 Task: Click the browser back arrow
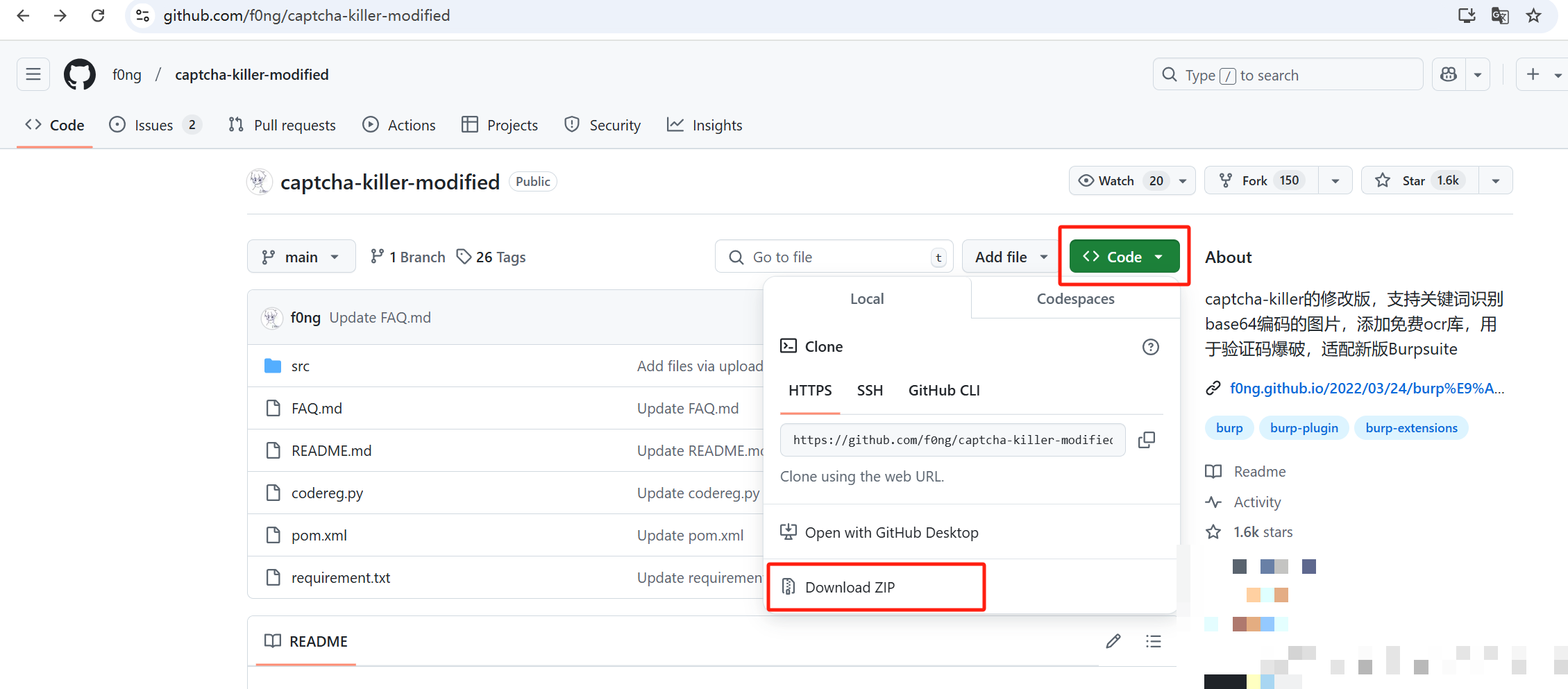[x=23, y=15]
